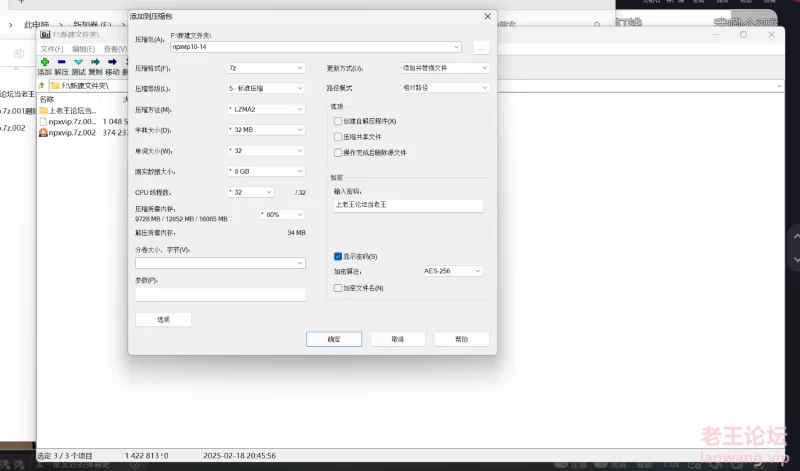Open the 编辑(E) menu in 7-Zip
The width and height of the screenshot is (800, 471).
tap(83, 49)
